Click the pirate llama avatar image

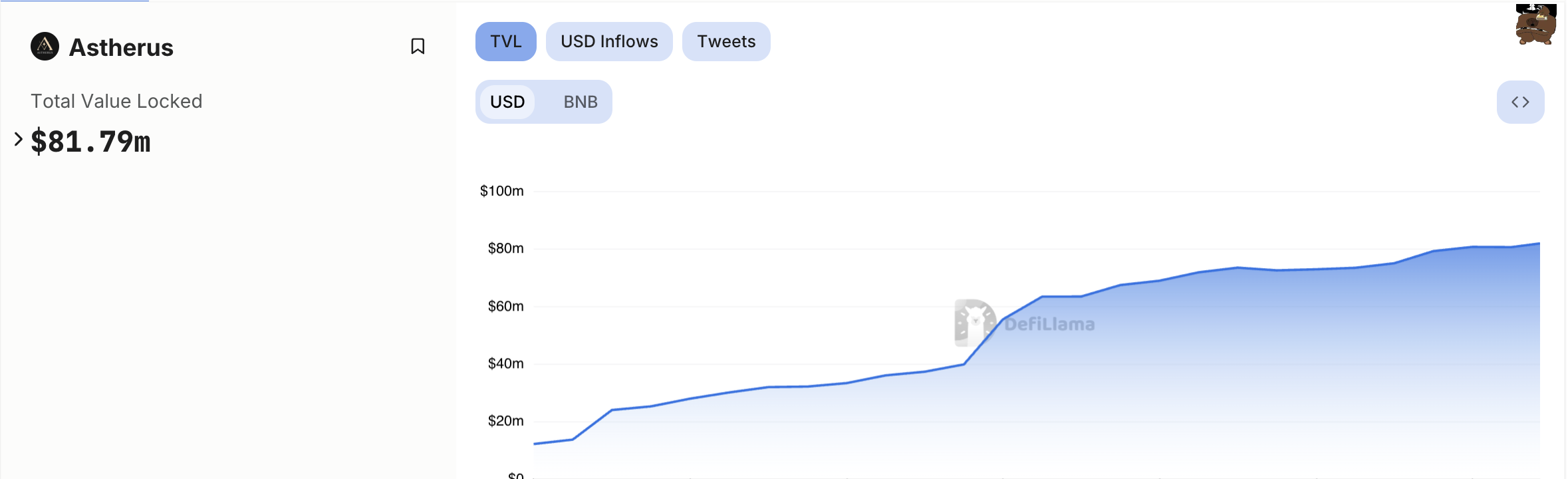[x=1535, y=25]
